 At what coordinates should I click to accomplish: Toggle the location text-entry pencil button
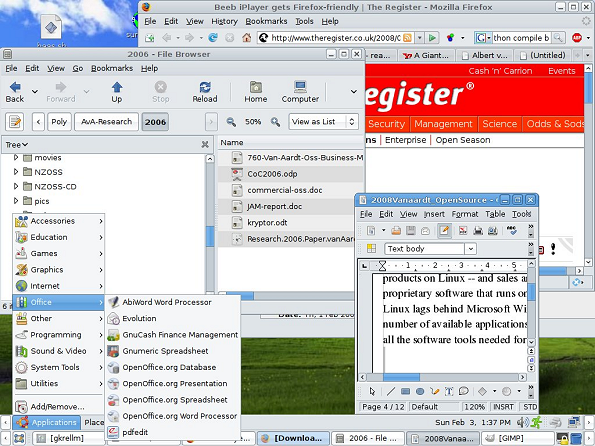[15, 122]
